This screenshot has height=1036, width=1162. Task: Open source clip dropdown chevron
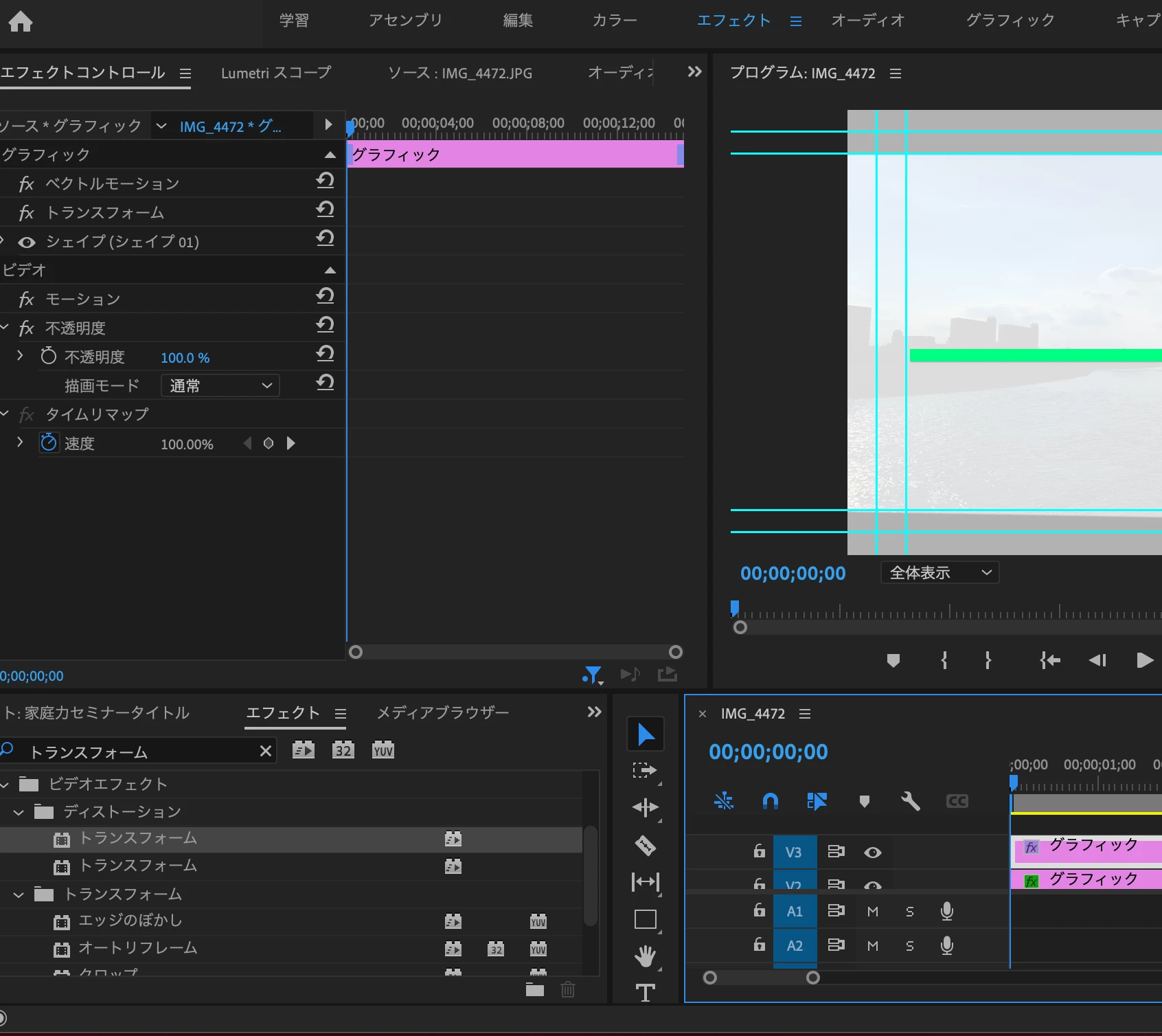(161, 126)
